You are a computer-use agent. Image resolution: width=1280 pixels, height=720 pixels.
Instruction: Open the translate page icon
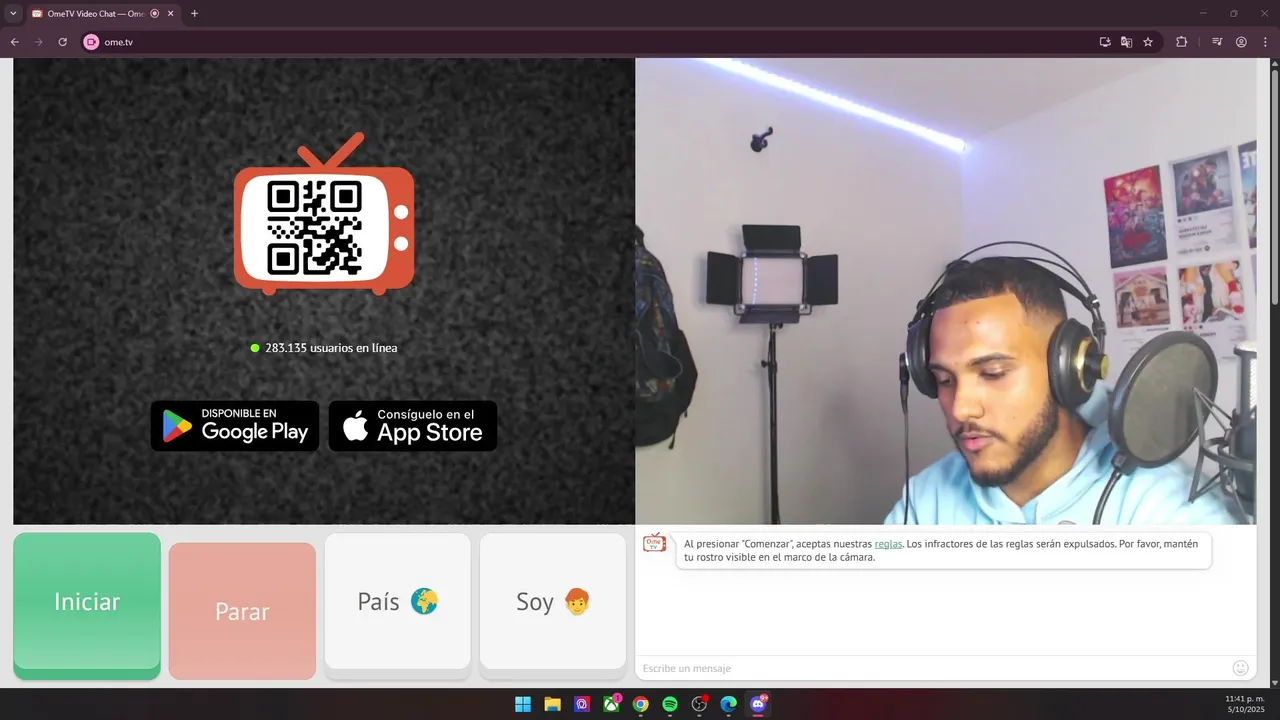[x=1126, y=42]
